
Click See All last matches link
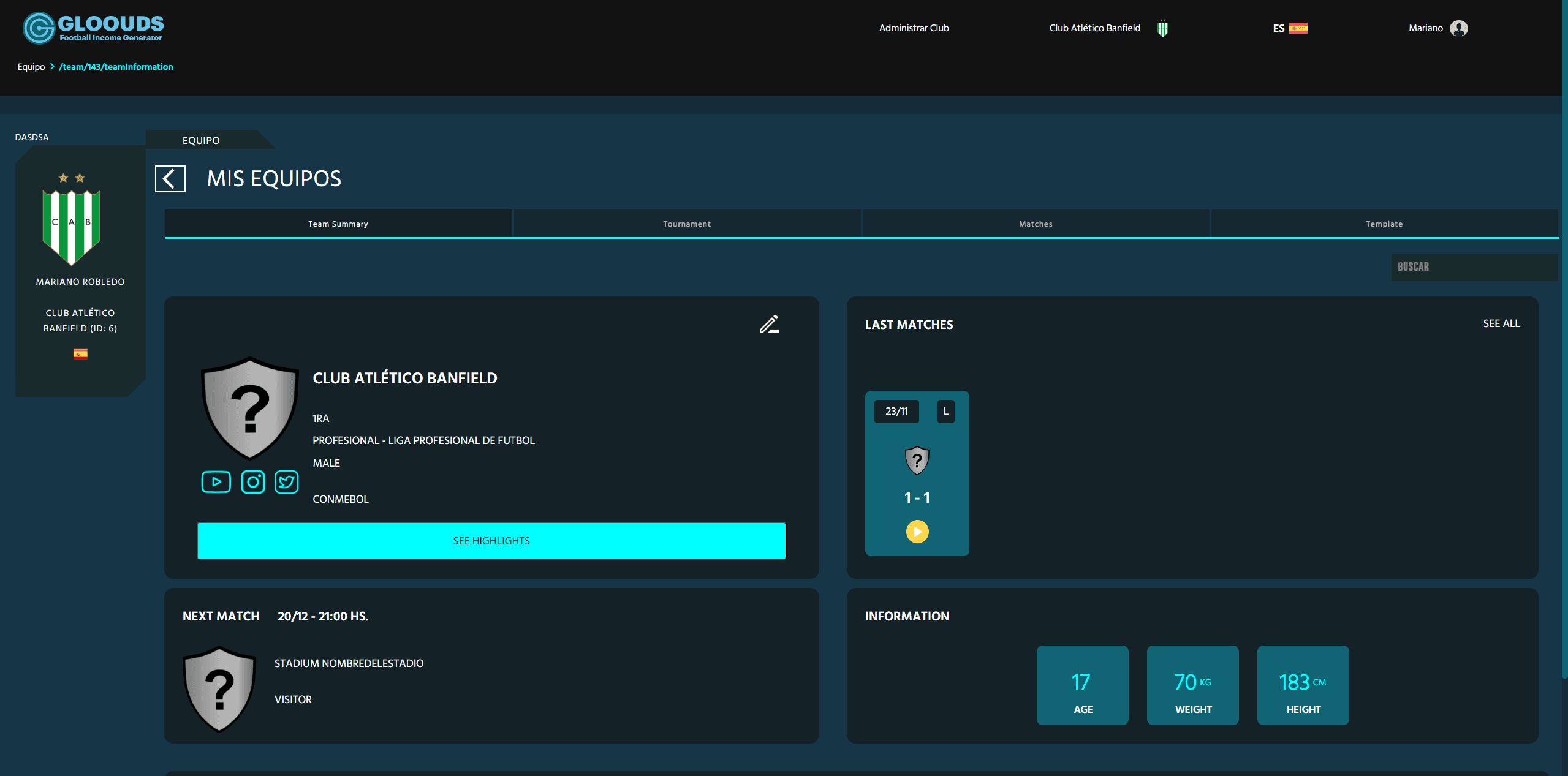1501,323
